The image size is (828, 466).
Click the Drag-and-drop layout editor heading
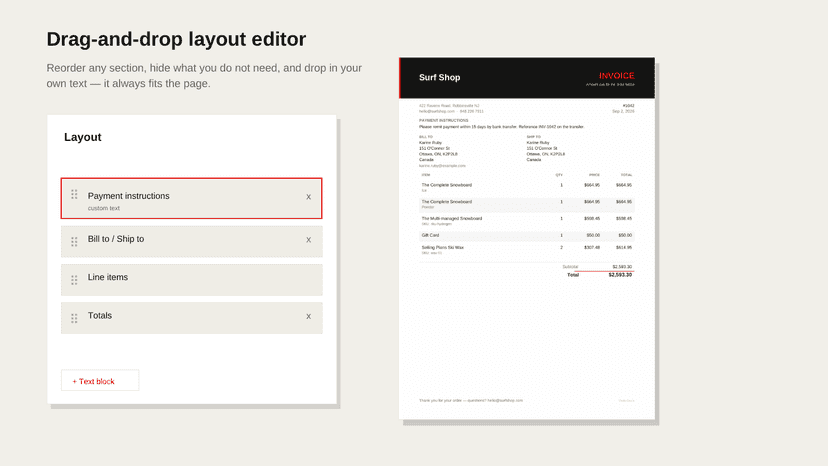(176, 39)
